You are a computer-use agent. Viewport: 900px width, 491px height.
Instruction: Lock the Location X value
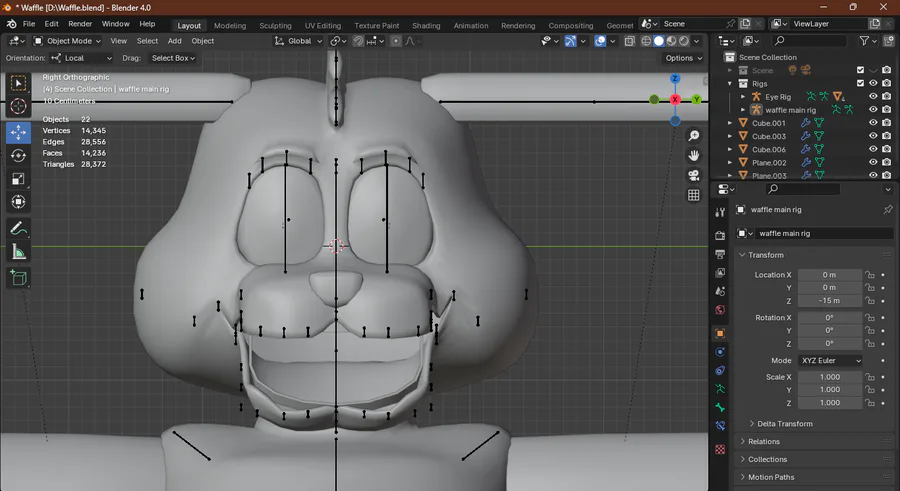tap(870, 275)
